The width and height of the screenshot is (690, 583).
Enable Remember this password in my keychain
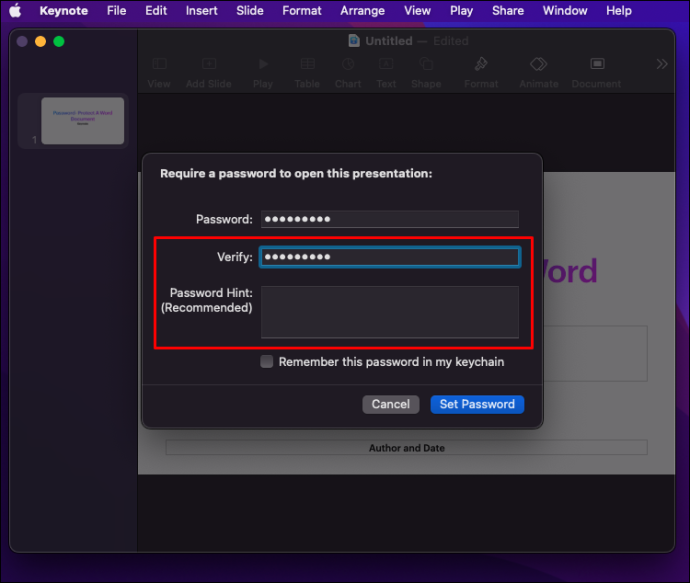[x=267, y=362]
